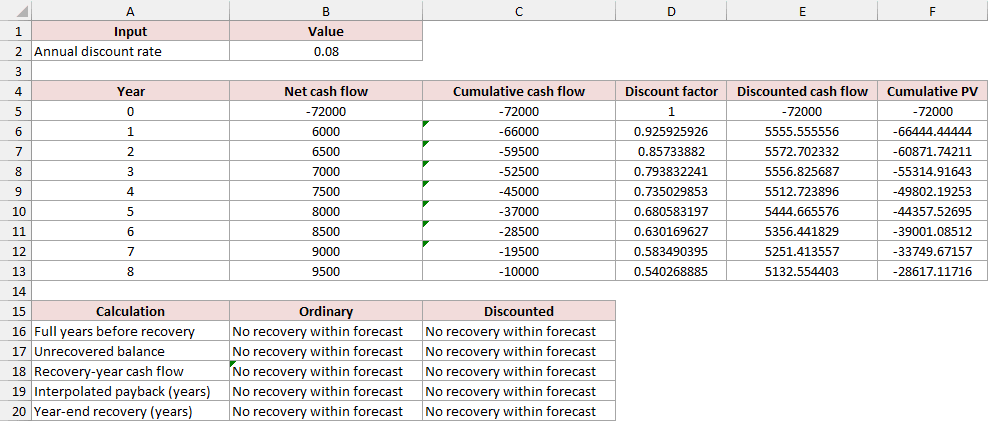Click the "Calculation" header cell
This screenshot has height=421, width=988.
coord(130,311)
